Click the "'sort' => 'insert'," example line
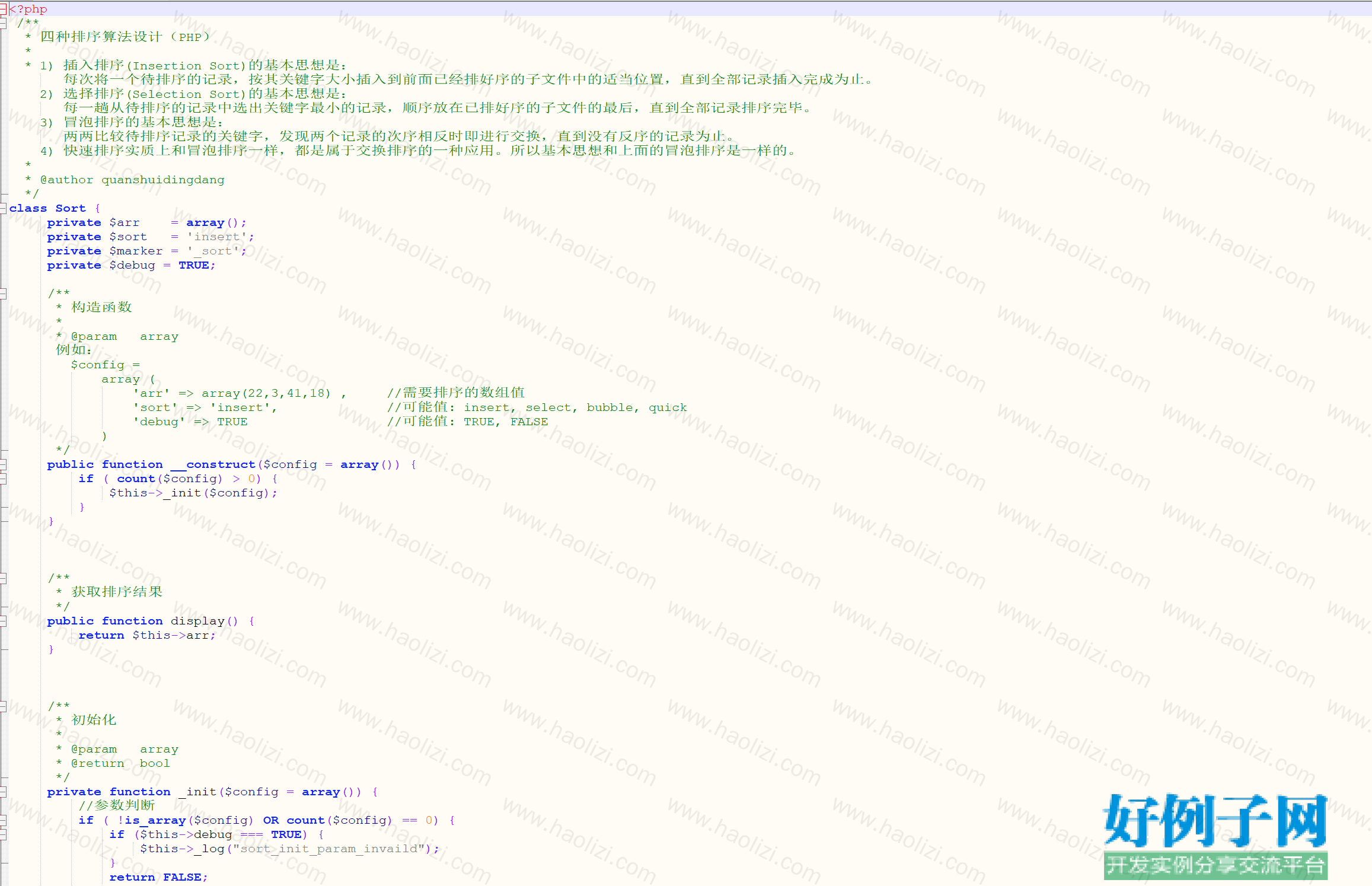 205,407
